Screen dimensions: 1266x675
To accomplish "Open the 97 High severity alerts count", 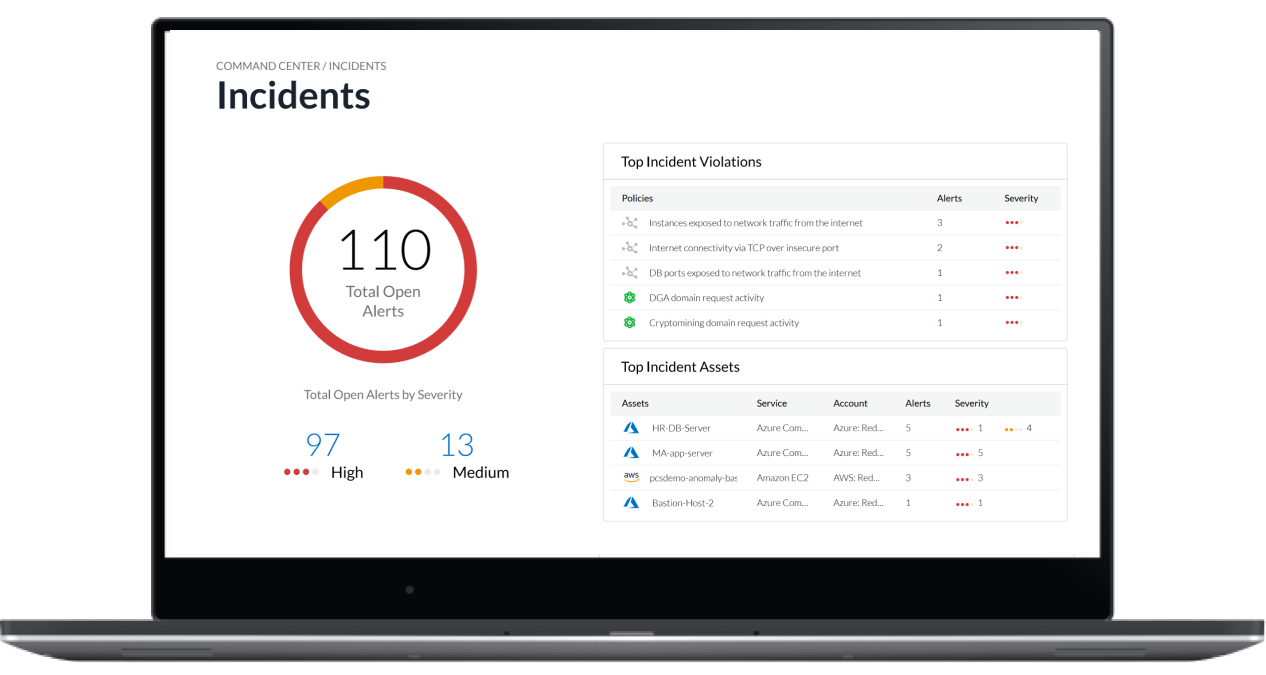I will pyautogui.click(x=323, y=445).
